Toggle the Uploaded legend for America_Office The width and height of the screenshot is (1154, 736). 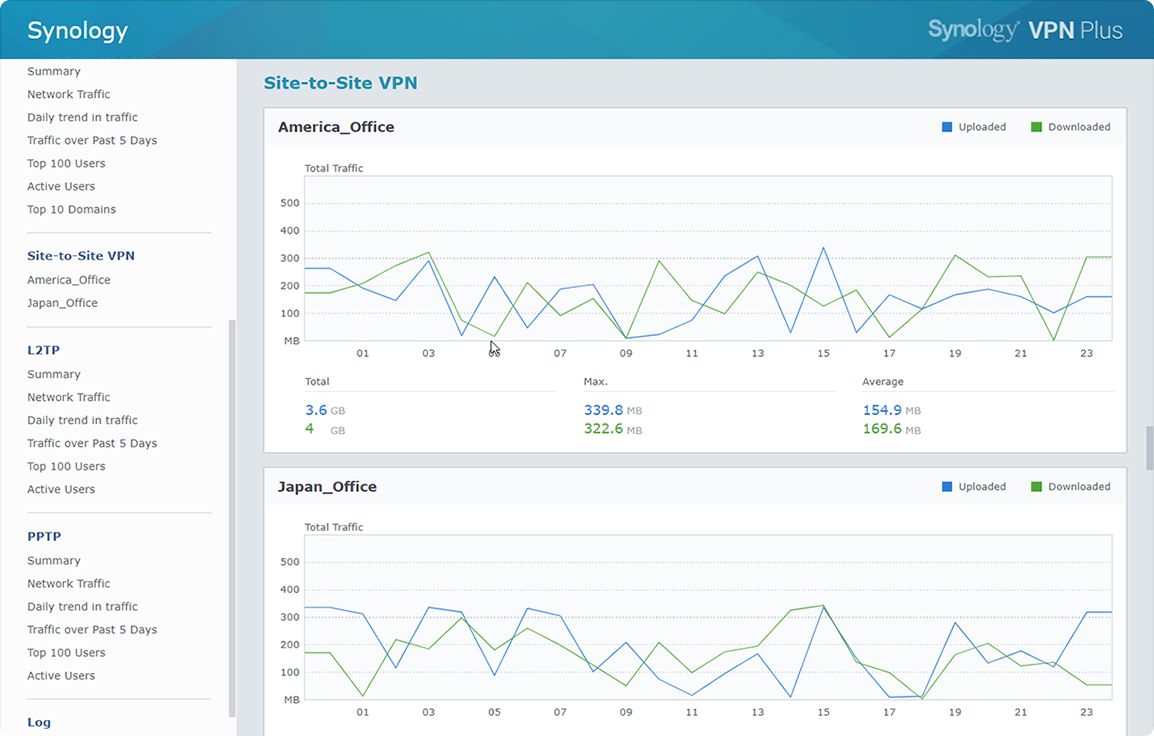click(973, 127)
